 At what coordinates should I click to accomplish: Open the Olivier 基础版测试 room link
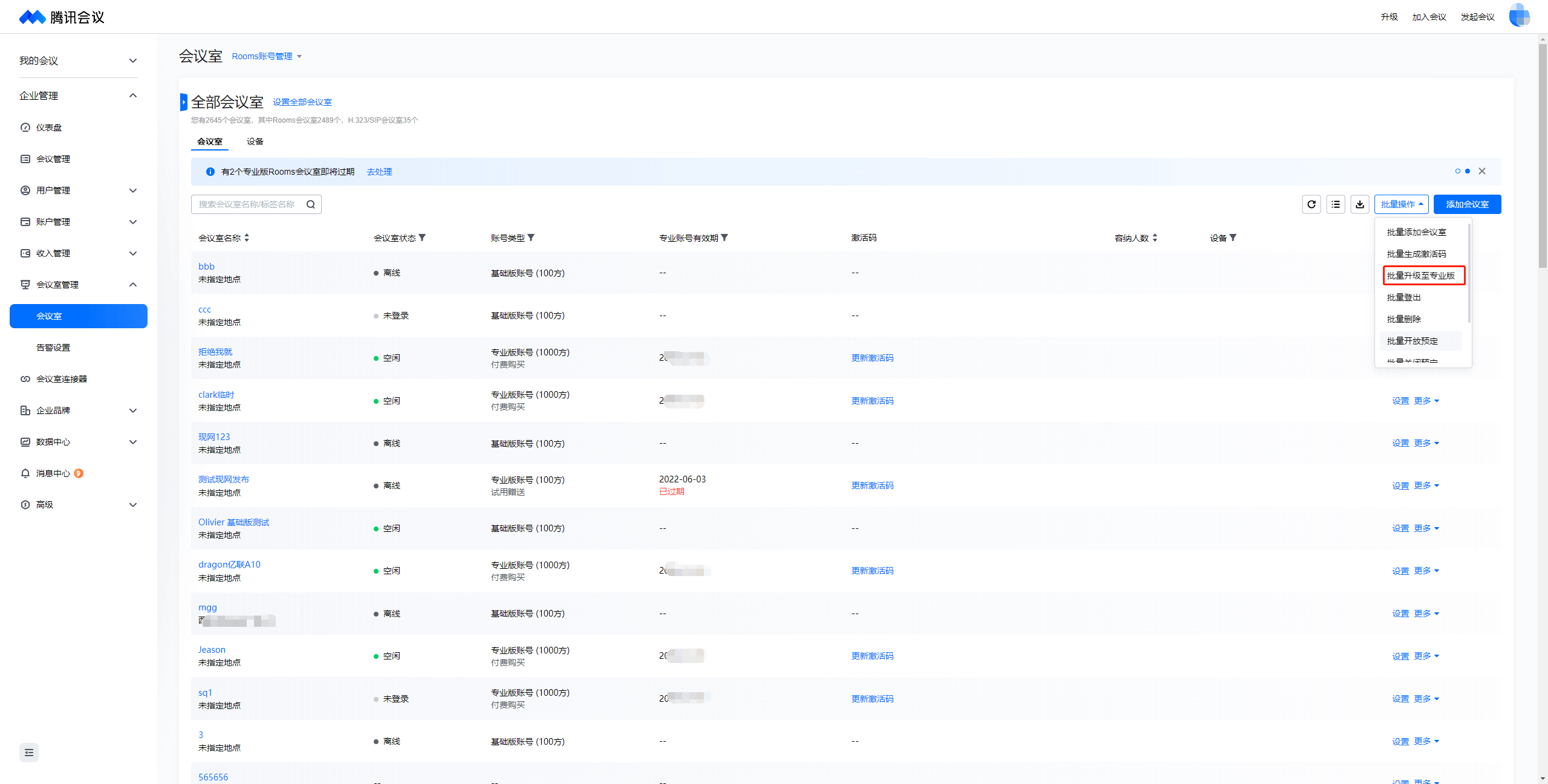233,522
